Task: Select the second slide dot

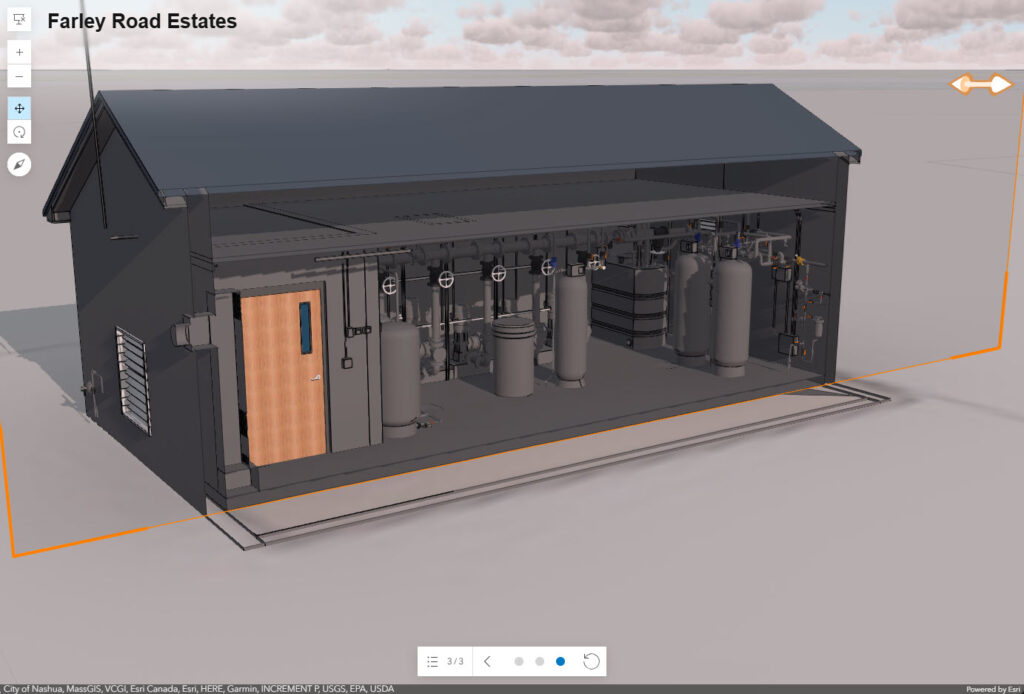Action: pos(539,661)
